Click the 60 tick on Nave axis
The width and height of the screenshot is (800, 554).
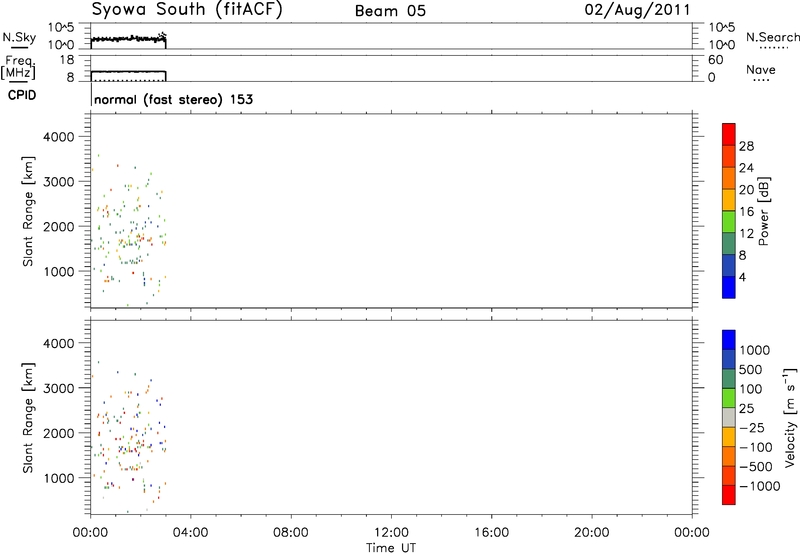click(x=715, y=60)
